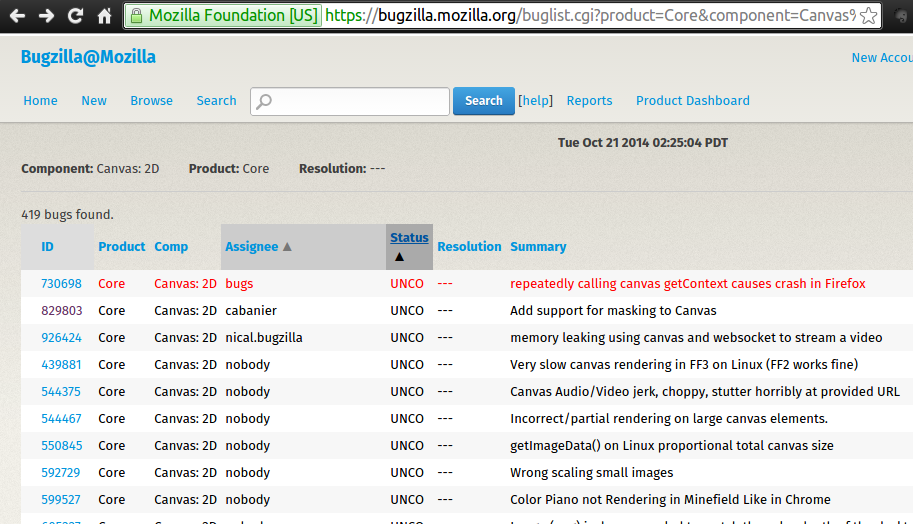The width and height of the screenshot is (913, 524).
Task: Sort bug list by Summary column
Action: [x=538, y=247]
